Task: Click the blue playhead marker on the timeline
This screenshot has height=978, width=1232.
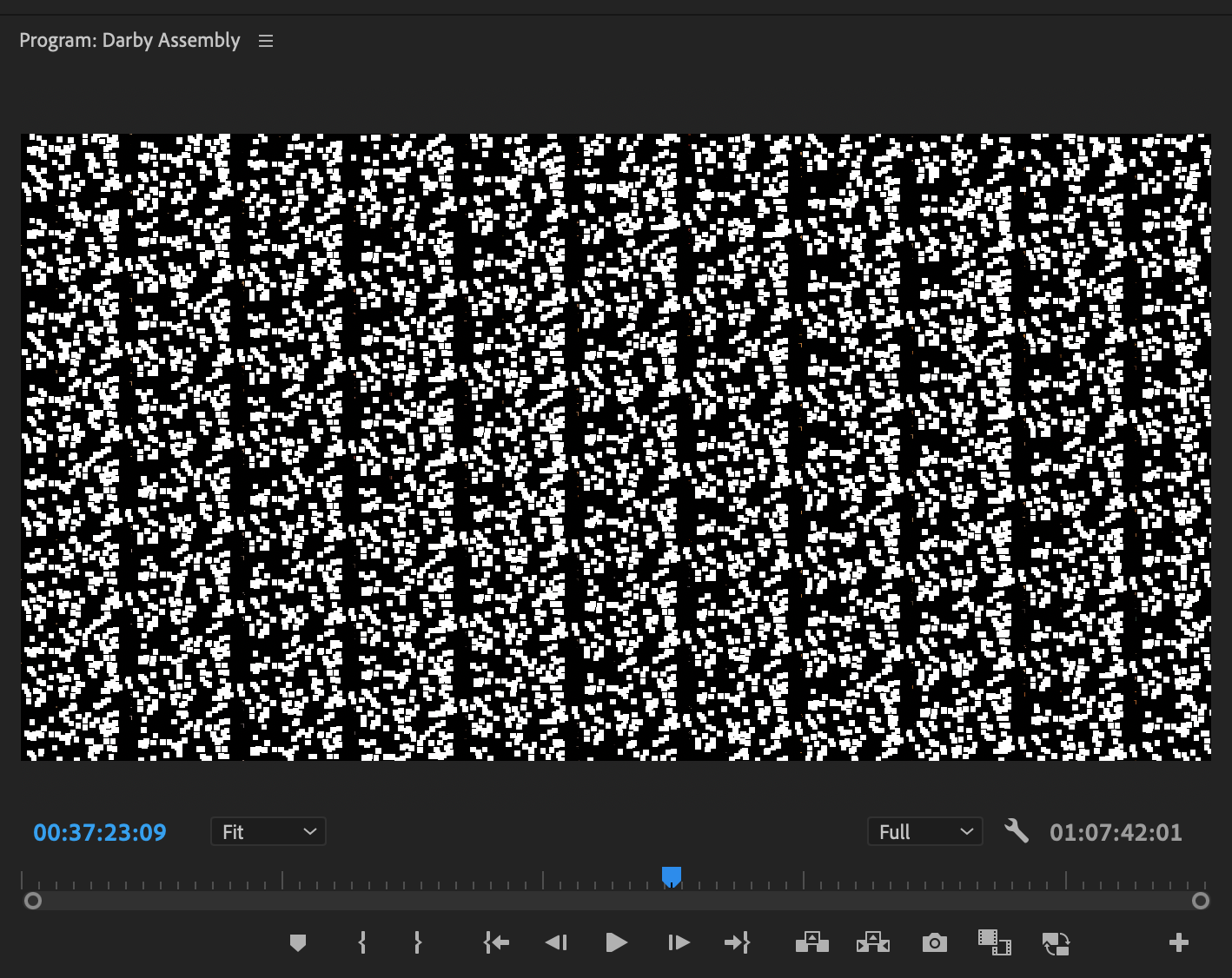Action: tap(671, 876)
